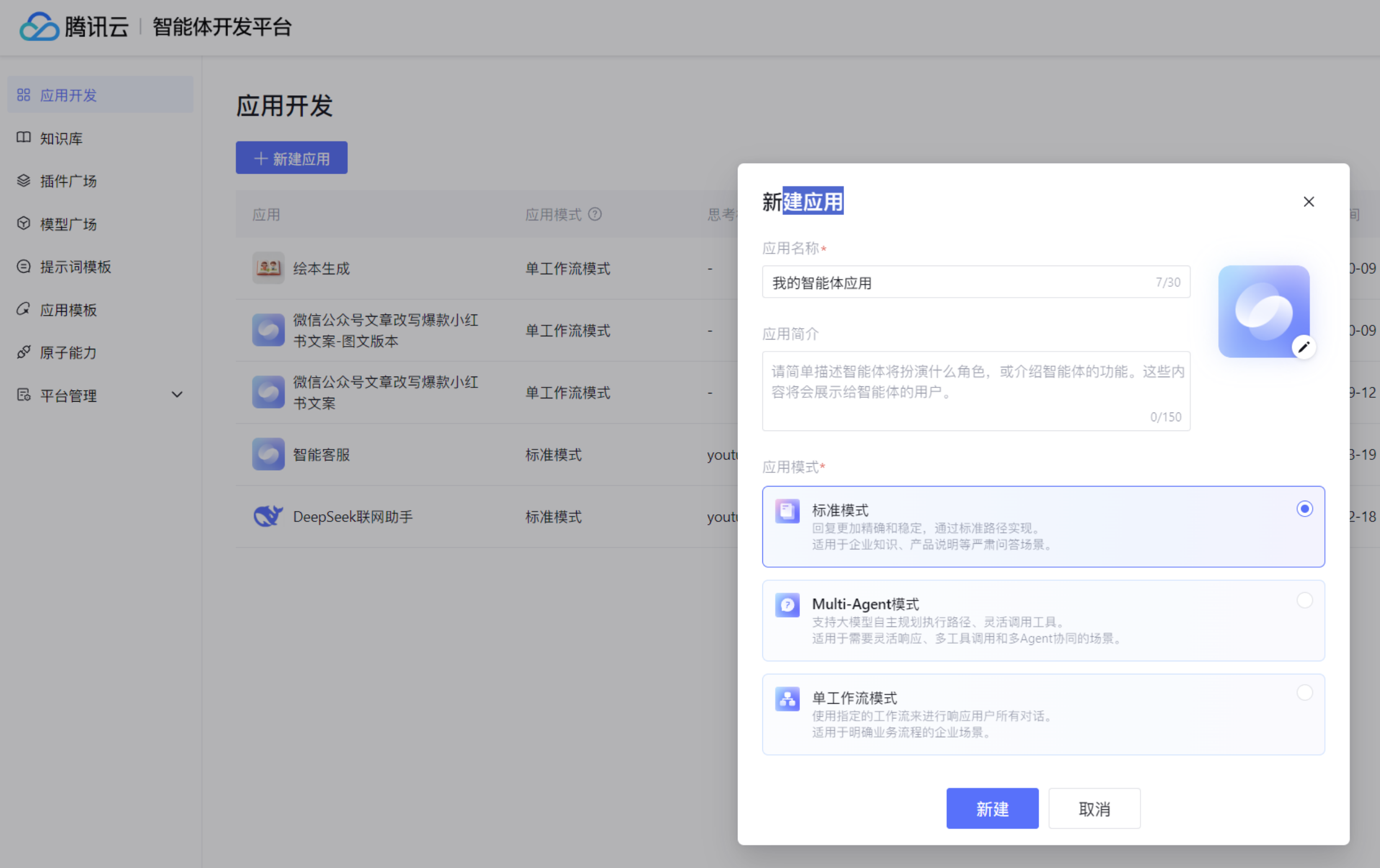Open 提示词模板 in the sidebar
This screenshot has width=1380, height=868.
pyautogui.click(x=75, y=267)
